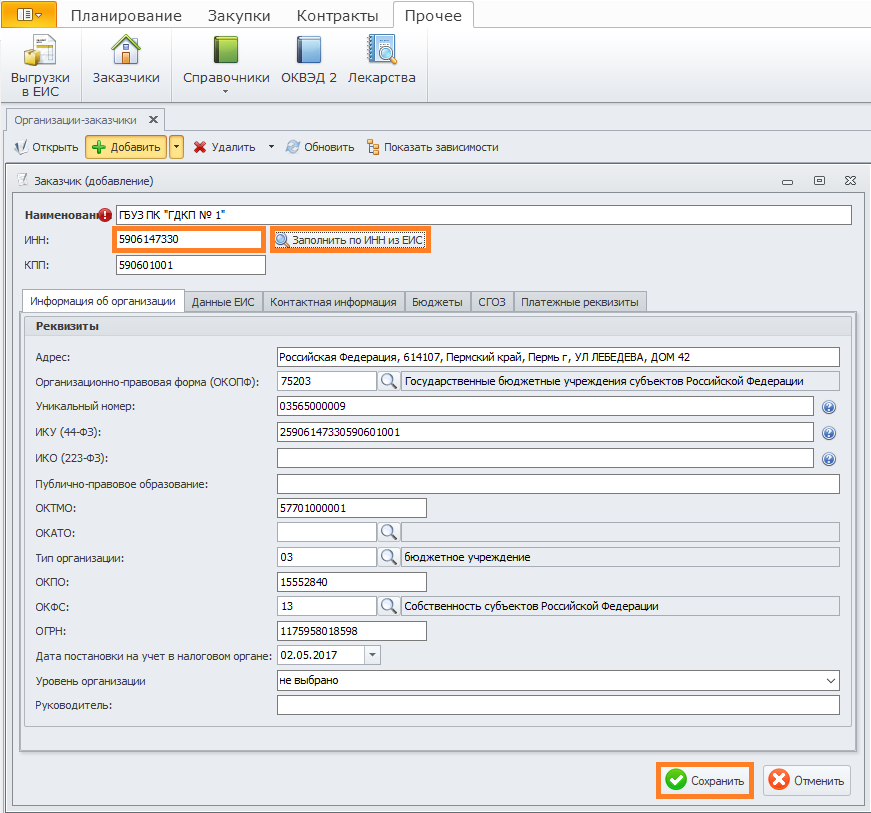Image resolution: width=871 pixels, height=813 pixels.
Task: Expand the Уровень организации combo box
Action: [830, 680]
